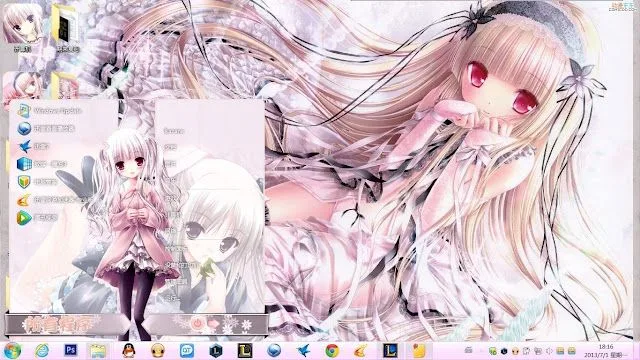Screen dimensions: 640x360
Task: Launch the gold L League icon beside the hexagon icon
Action: click(x=245, y=351)
